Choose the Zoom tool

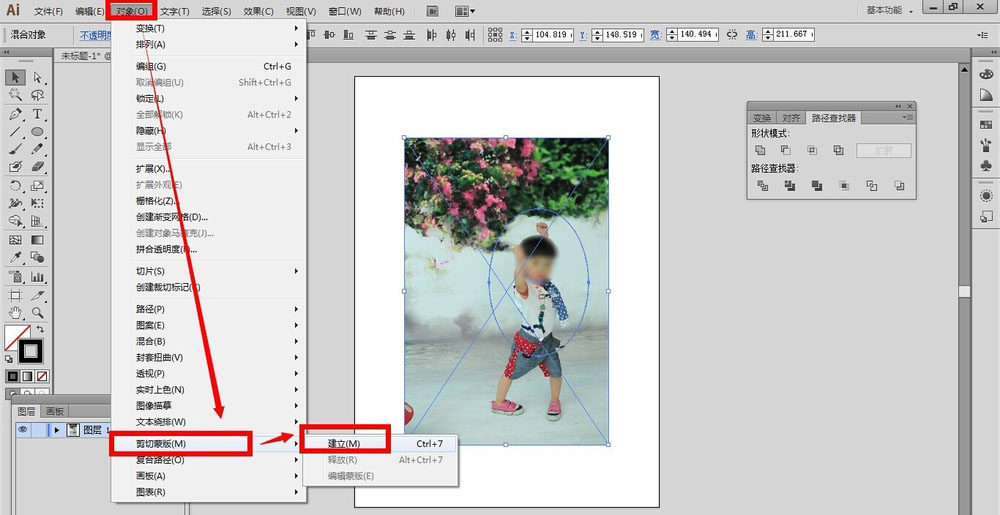(x=38, y=313)
